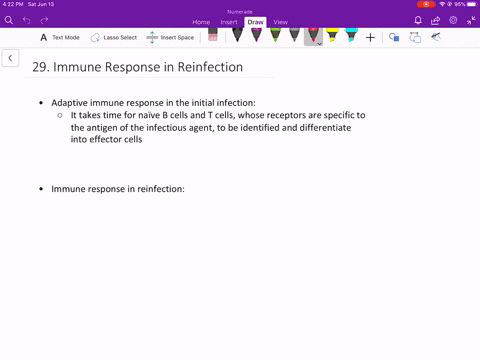Pick the black pen

click(x=237, y=35)
